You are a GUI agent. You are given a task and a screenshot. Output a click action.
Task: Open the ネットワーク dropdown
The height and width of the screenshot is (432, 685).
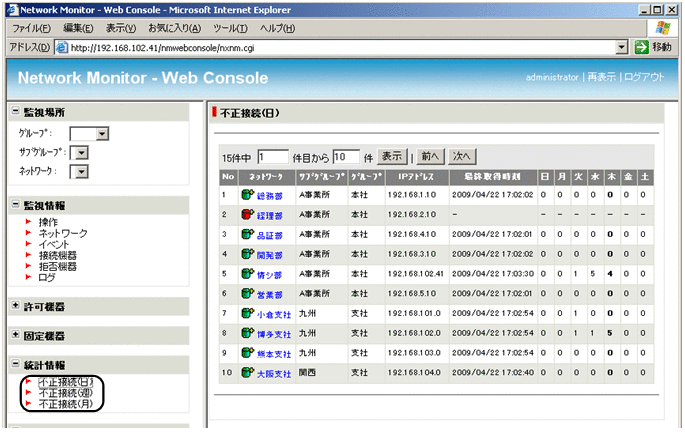click(82, 172)
